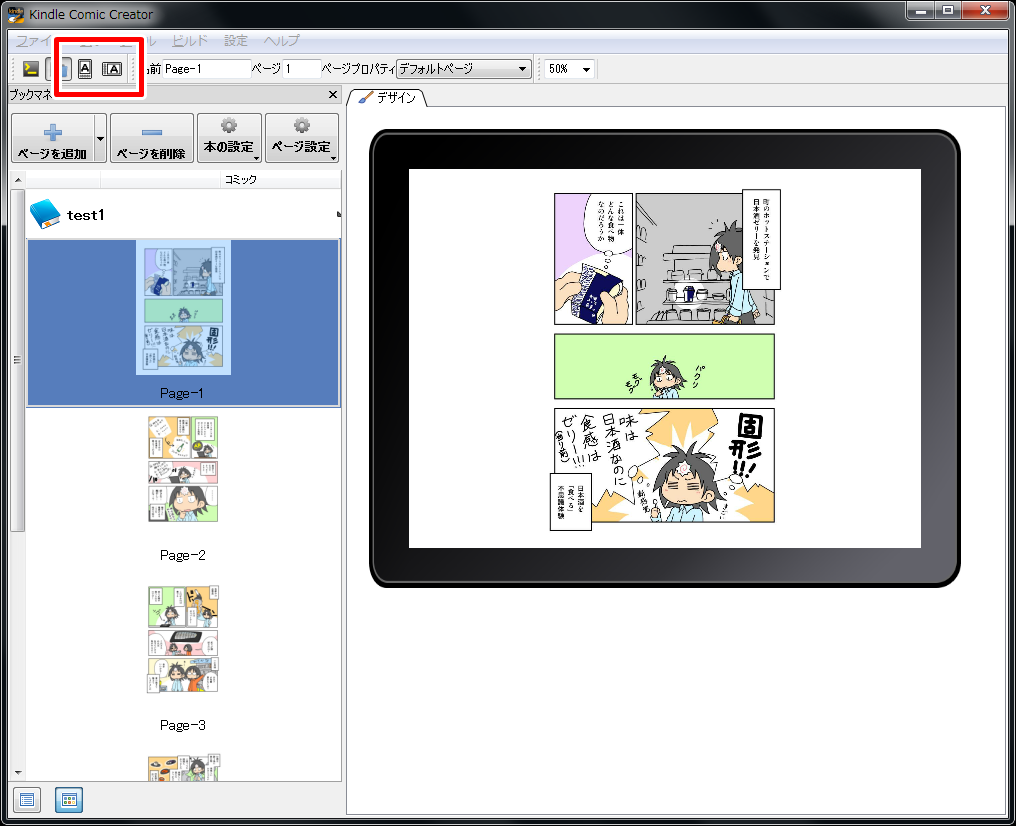Open the 本の設定 menu button
The image size is (1016, 826).
[x=229, y=138]
